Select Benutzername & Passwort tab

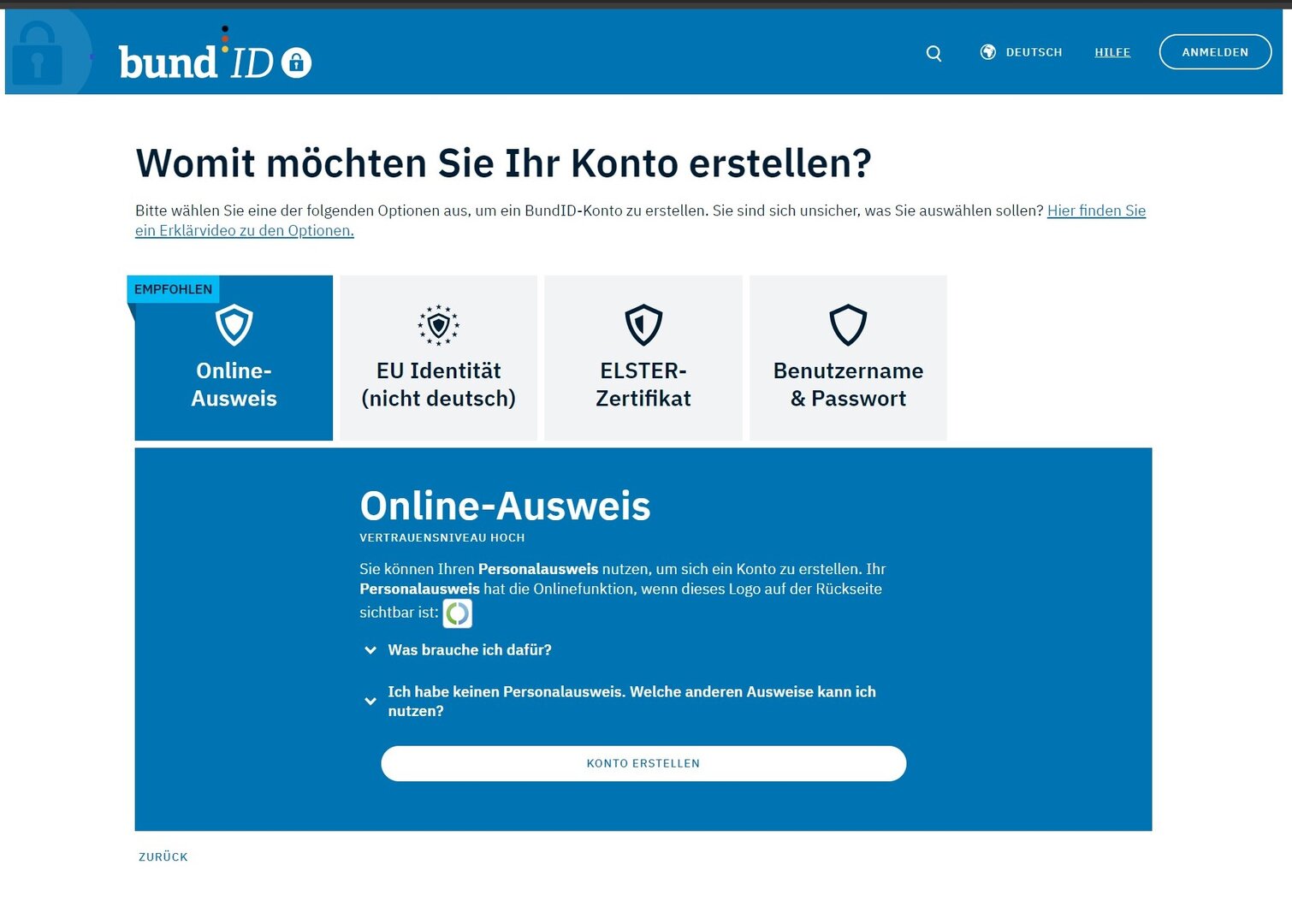[848, 385]
